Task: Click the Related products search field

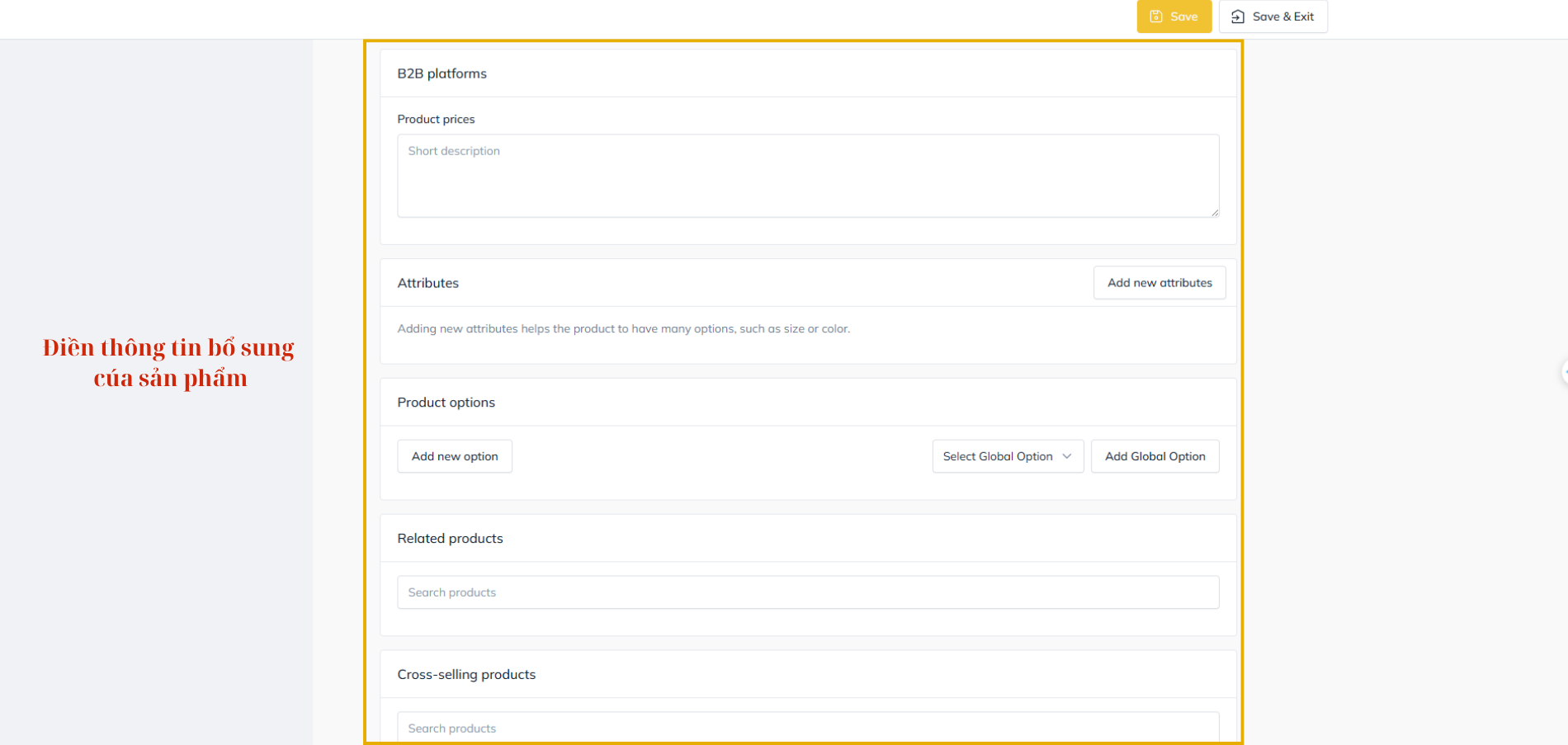Action: [x=807, y=592]
